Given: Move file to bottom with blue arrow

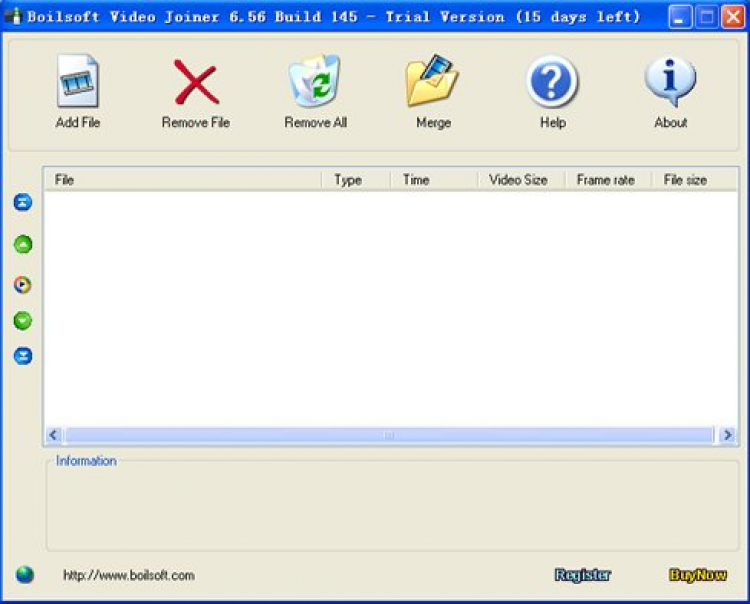Looking at the screenshot, I should pyautogui.click(x=23, y=356).
